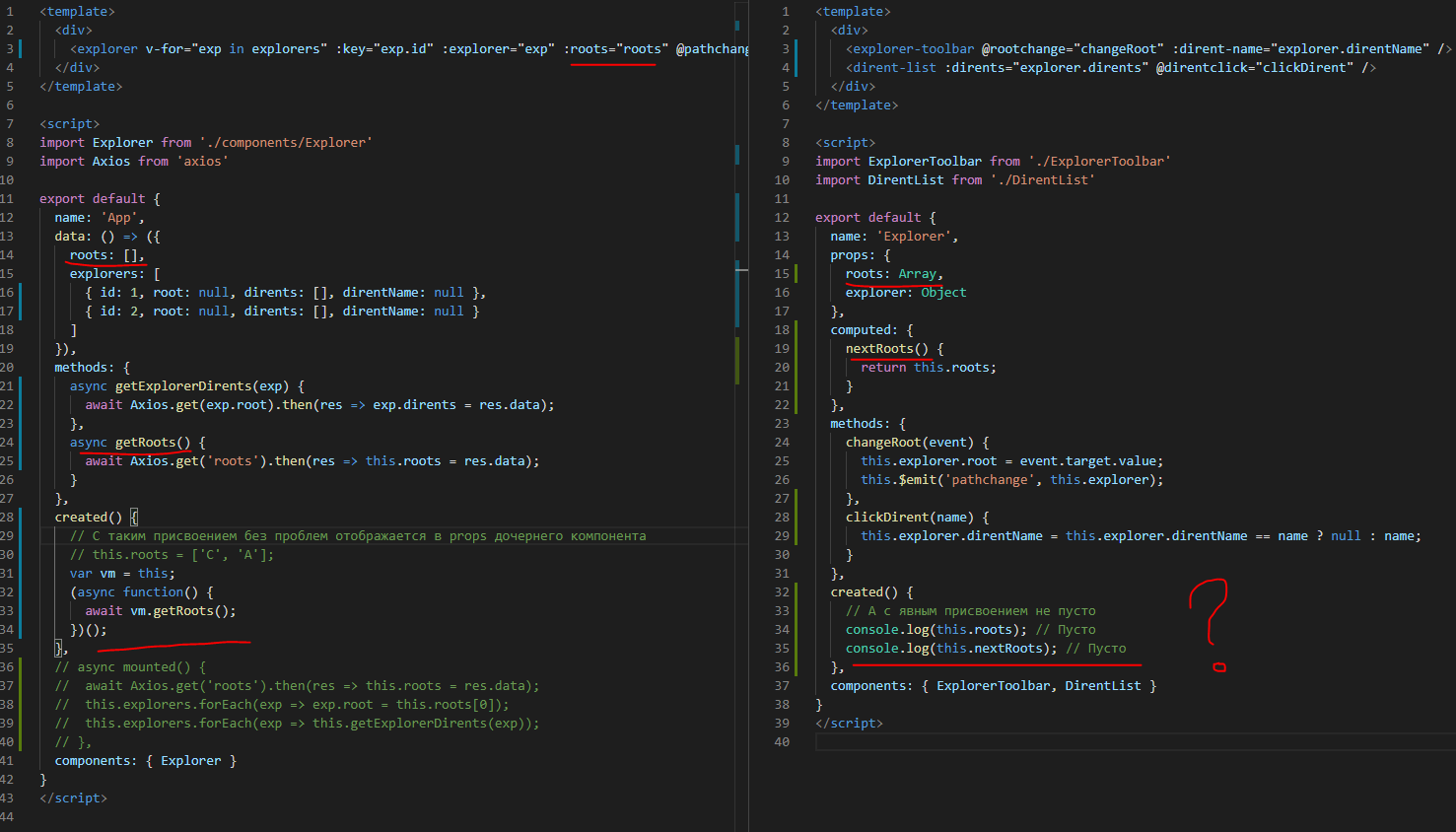Click the "// this.roots = ['C', 'A'];" comment
Viewport: 1456px width, 832px height.
(x=172, y=554)
